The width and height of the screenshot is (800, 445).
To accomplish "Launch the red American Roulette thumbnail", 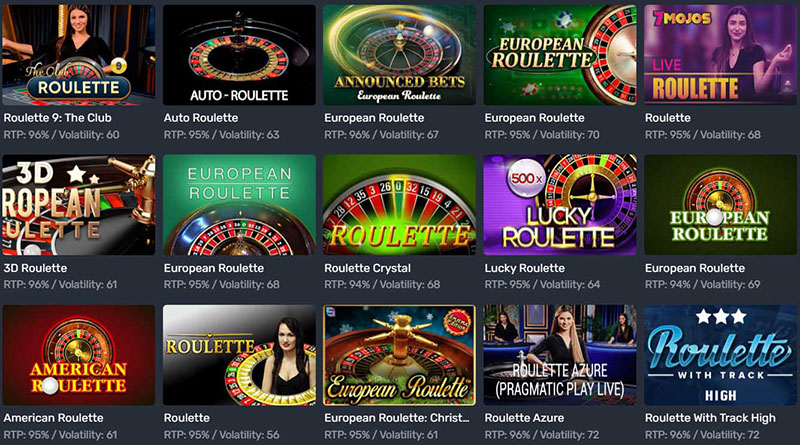I will [79, 355].
